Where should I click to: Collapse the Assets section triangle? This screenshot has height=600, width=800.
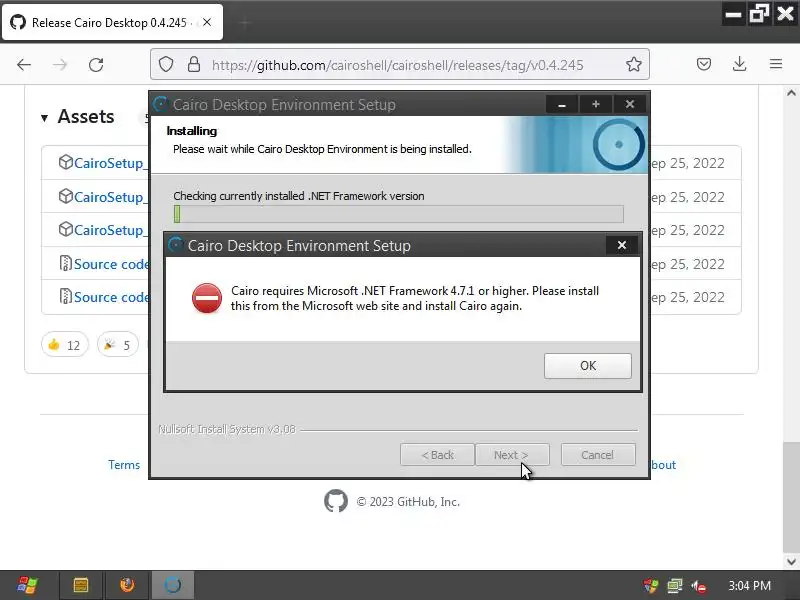click(44, 118)
